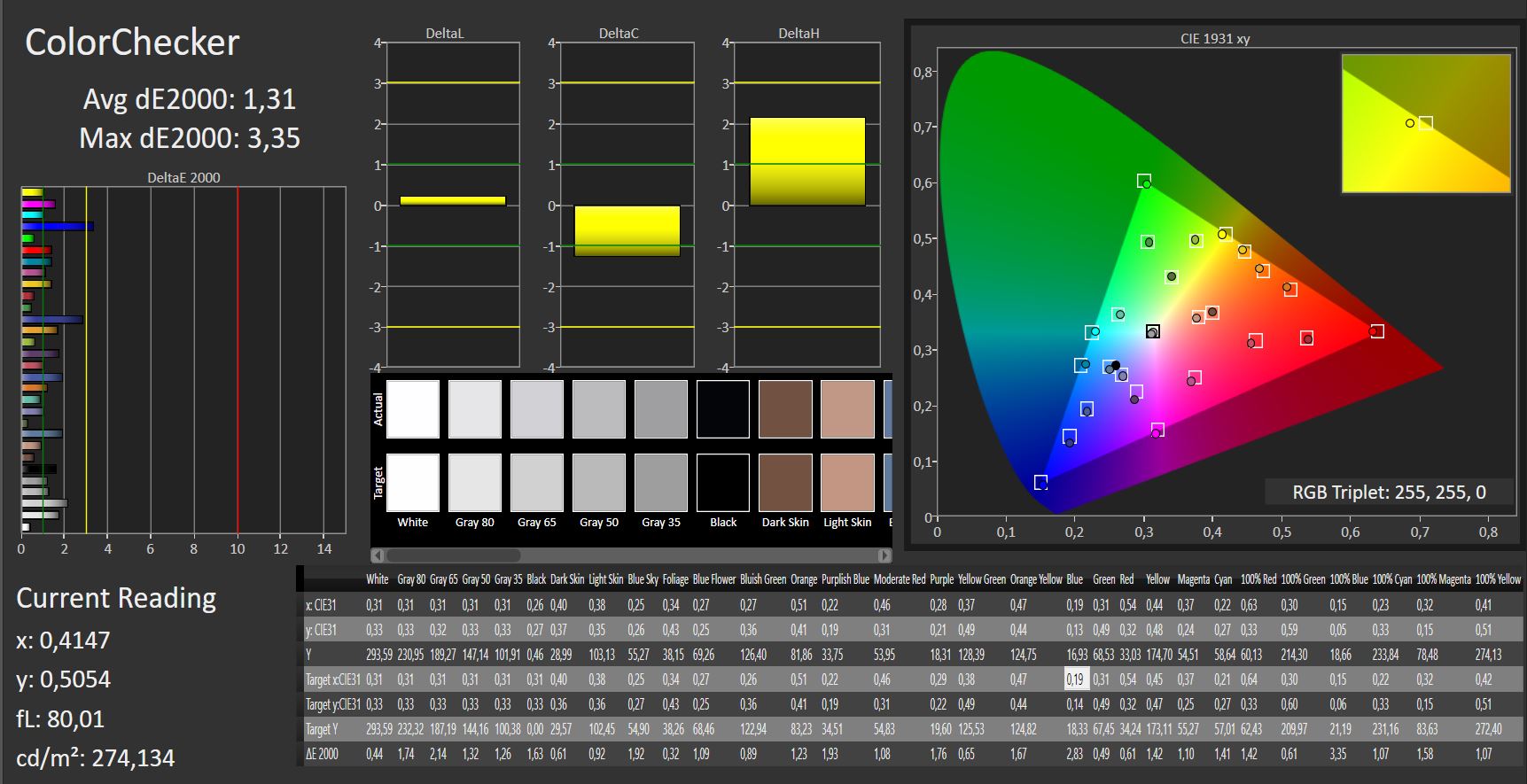Click the 'y: 0,5054' current reading
Viewport: 1527px width, 784px height.
click(63, 679)
